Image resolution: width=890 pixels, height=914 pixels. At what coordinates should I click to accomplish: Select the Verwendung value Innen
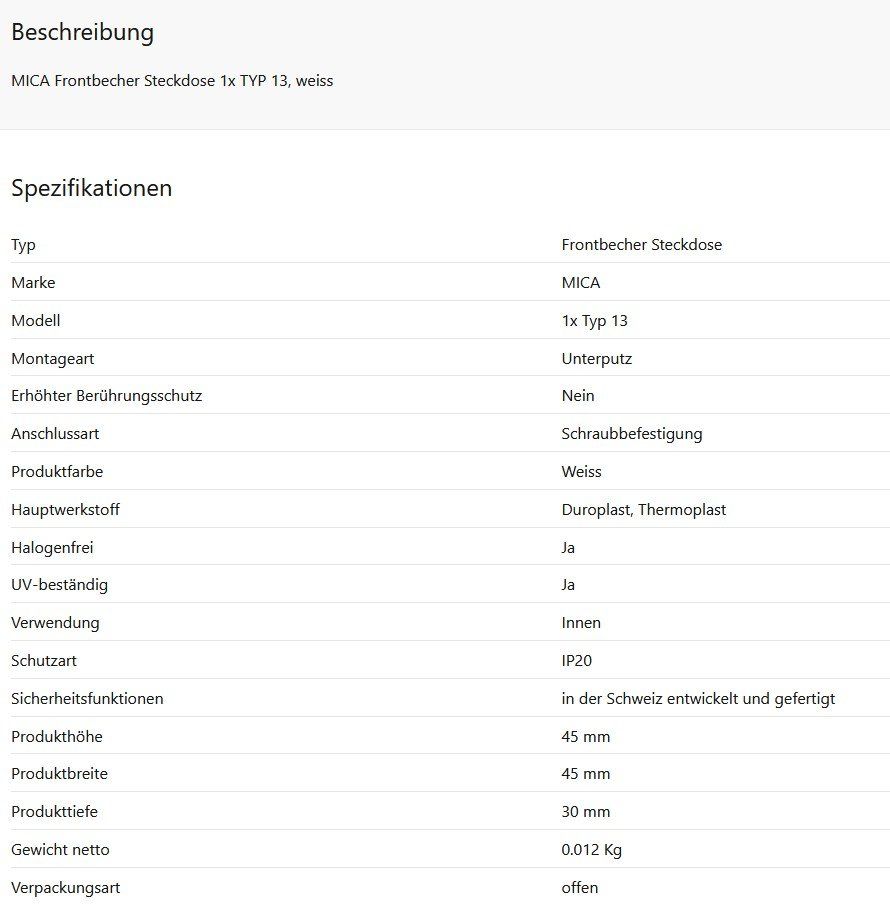[581, 623]
